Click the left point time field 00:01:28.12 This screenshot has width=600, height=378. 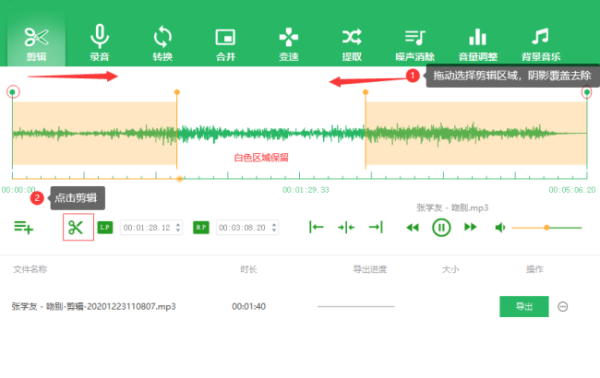coord(147,228)
